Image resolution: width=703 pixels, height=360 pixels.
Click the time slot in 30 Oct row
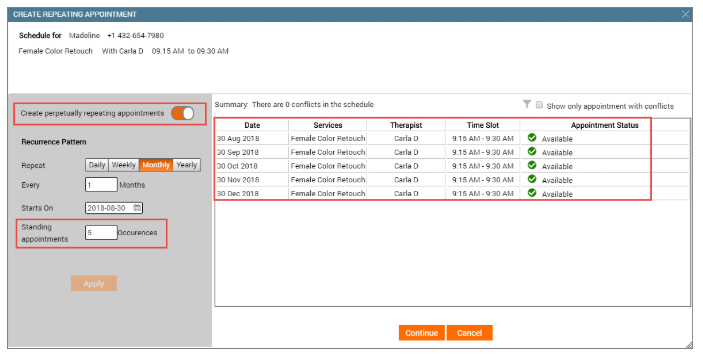(x=483, y=166)
